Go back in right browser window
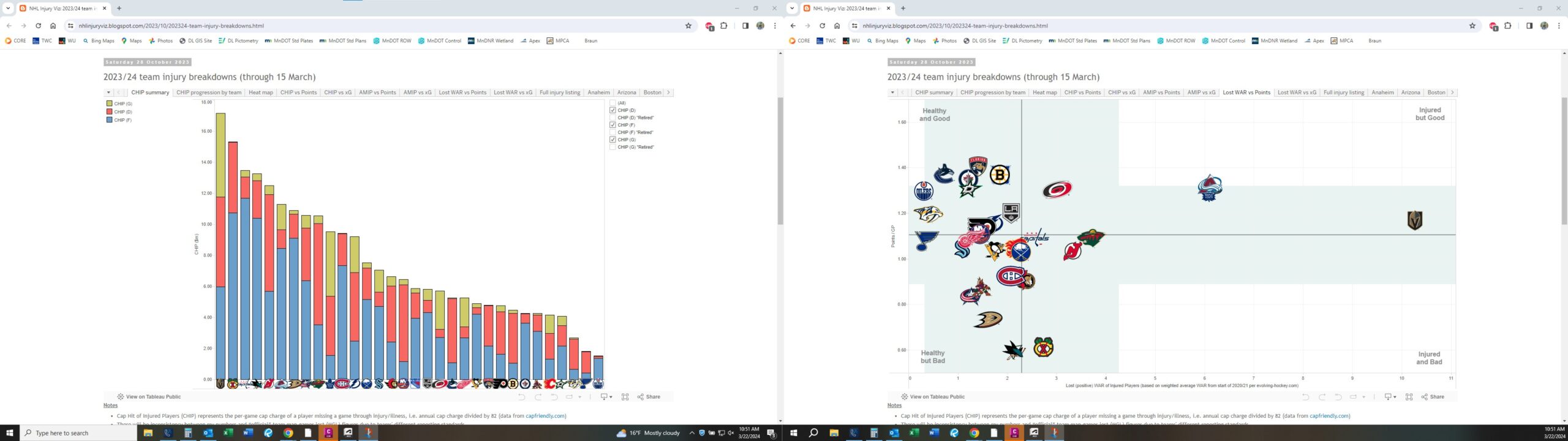Screen dimensions: 1568x441 [793, 26]
